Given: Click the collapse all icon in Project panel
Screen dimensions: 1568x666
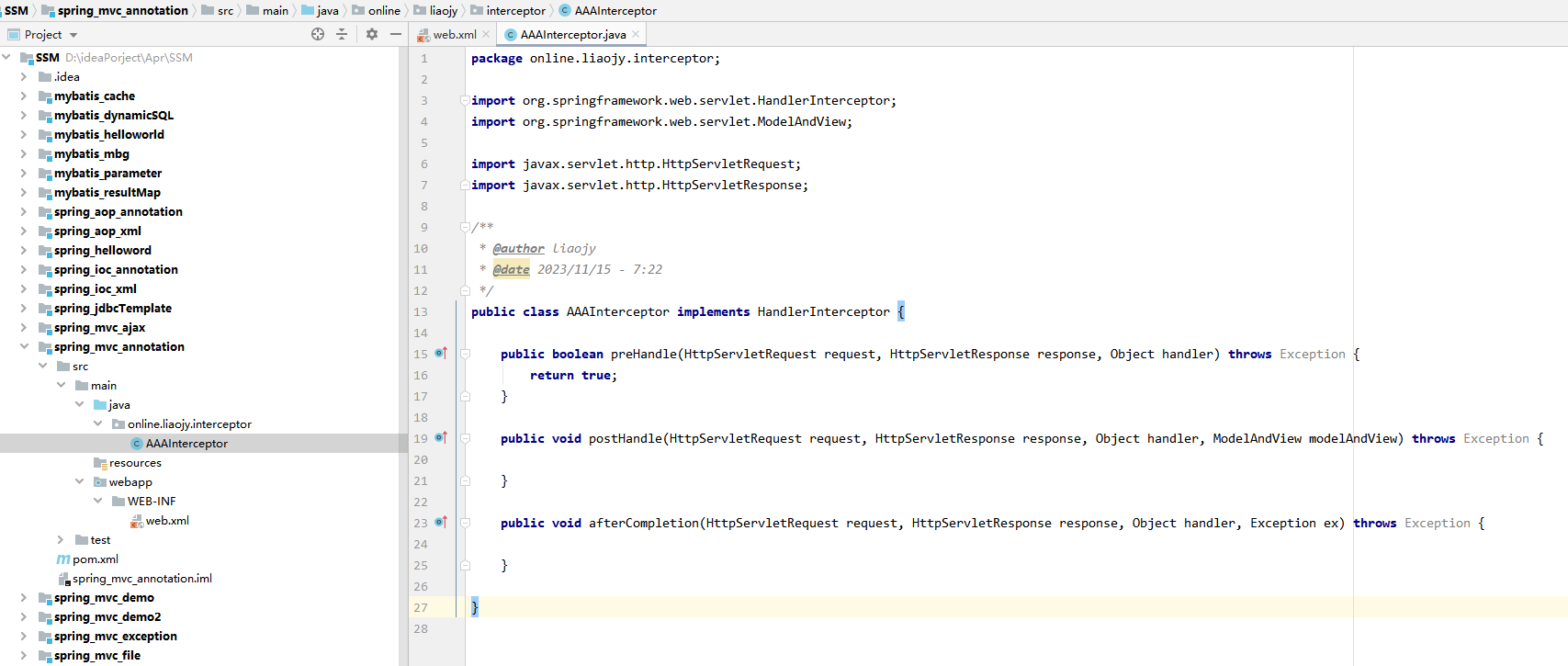Looking at the screenshot, I should [342, 34].
